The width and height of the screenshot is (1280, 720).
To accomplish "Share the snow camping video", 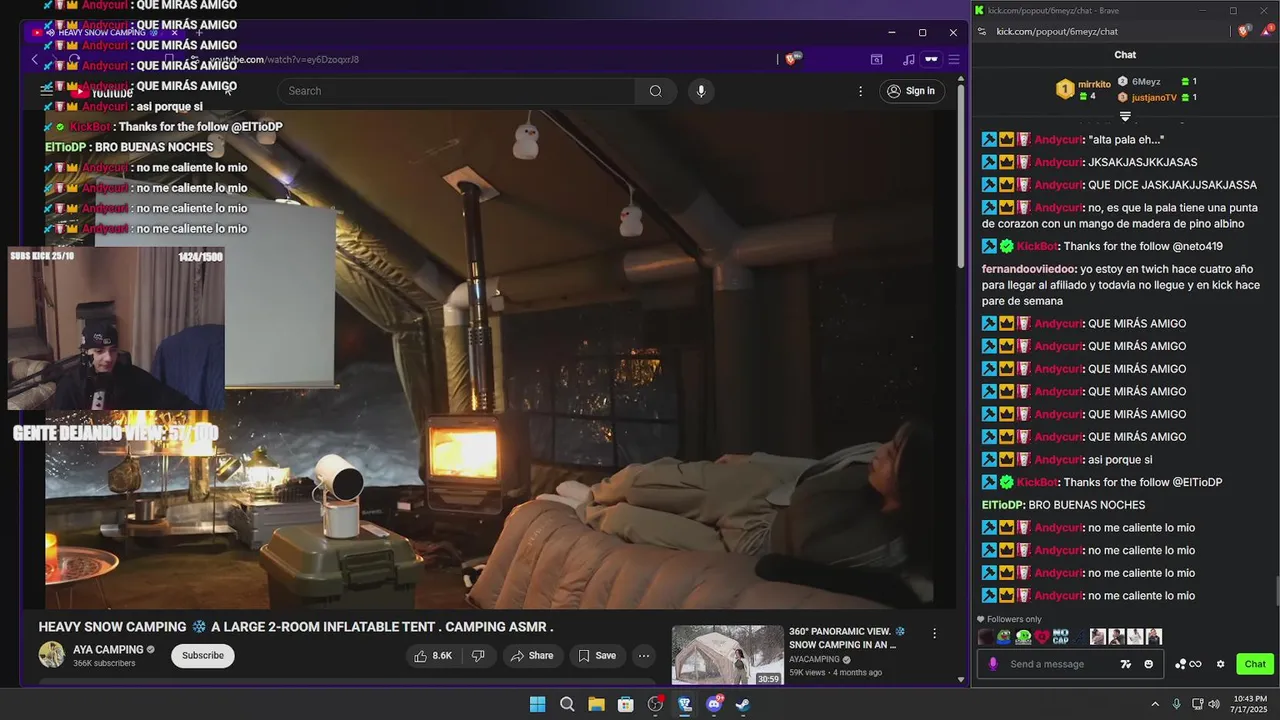I will 532,656.
